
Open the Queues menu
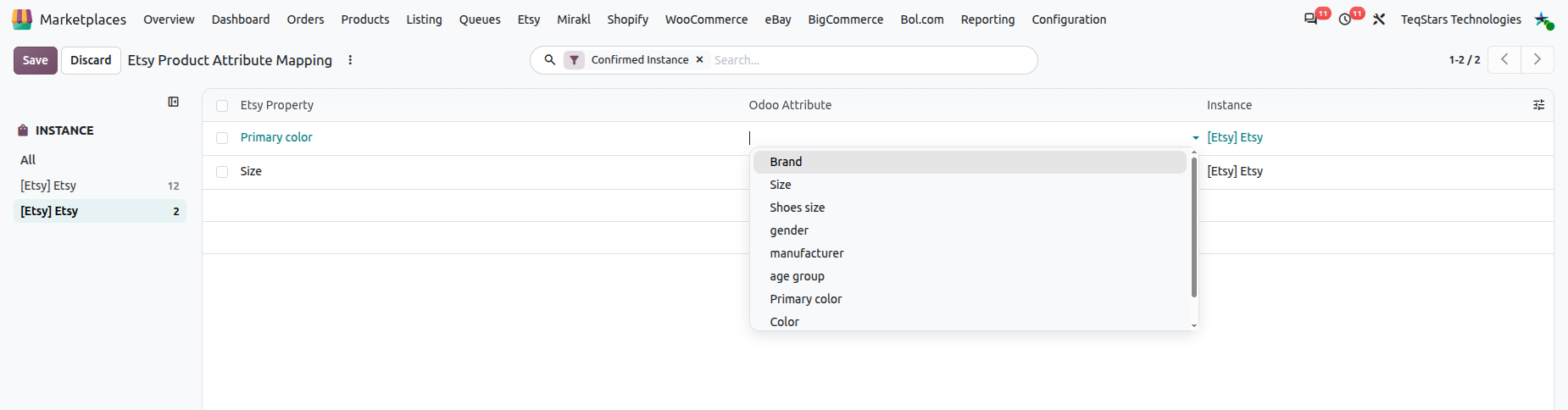point(480,19)
